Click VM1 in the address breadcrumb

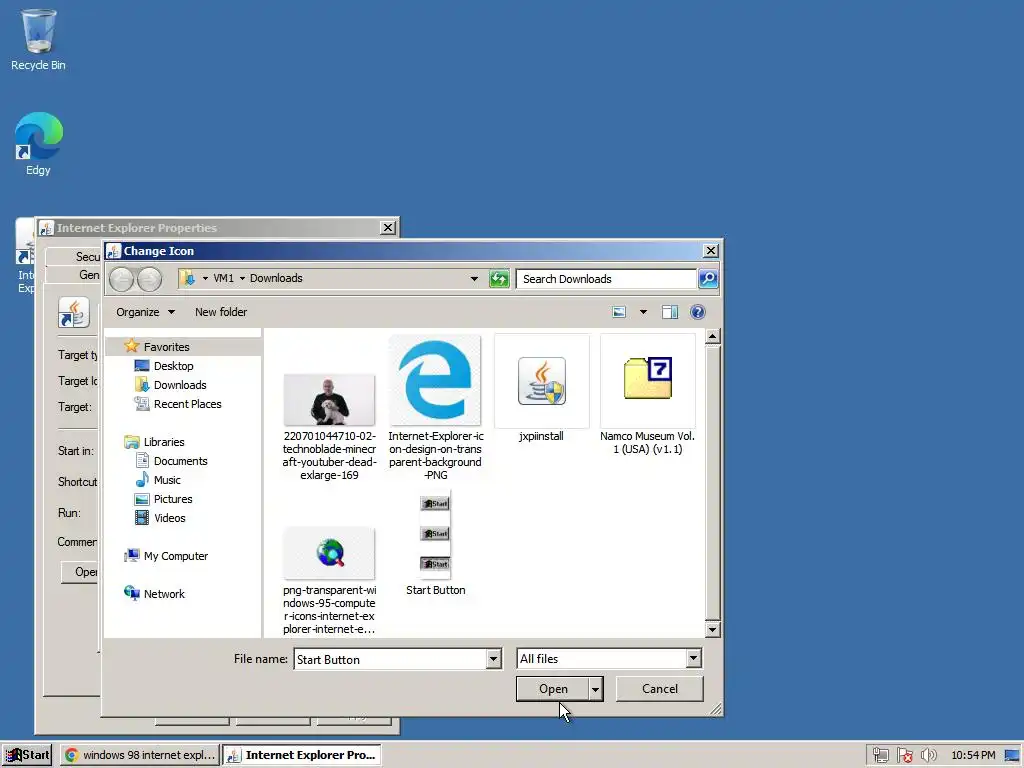(223, 278)
